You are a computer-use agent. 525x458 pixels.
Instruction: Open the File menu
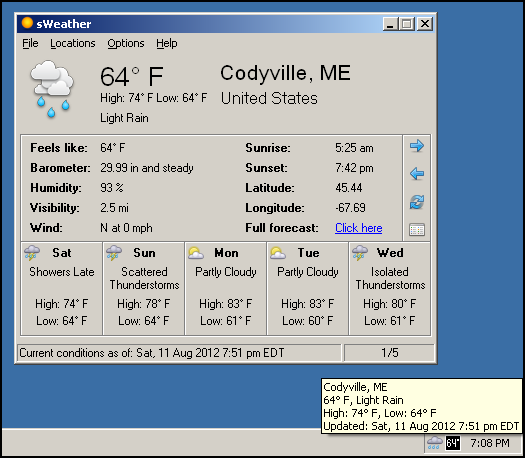tap(30, 44)
